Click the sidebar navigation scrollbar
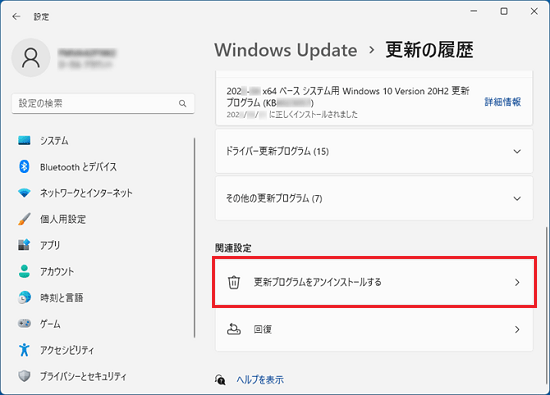Image resolution: width=550 pixels, height=395 pixels. click(195, 238)
